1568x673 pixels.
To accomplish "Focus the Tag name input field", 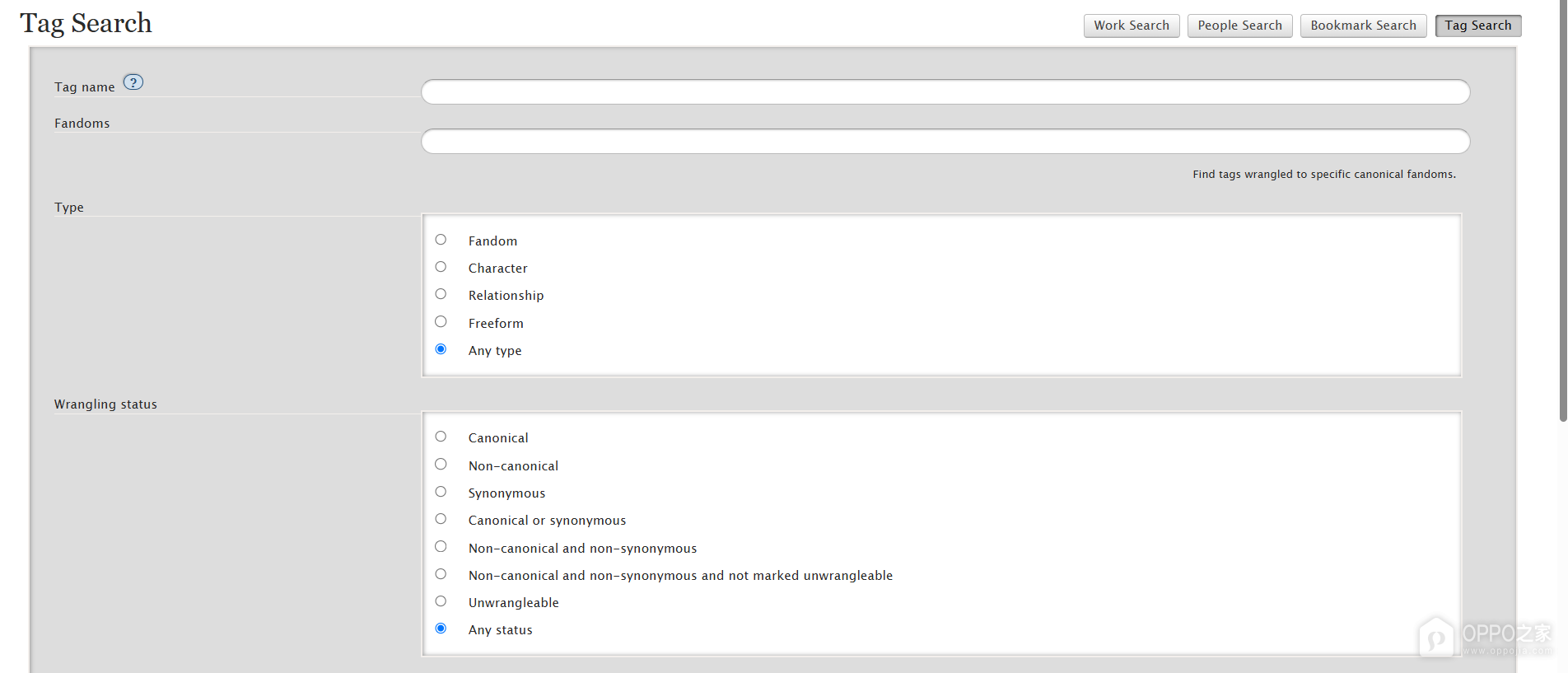I will click(x=945, y=91).
